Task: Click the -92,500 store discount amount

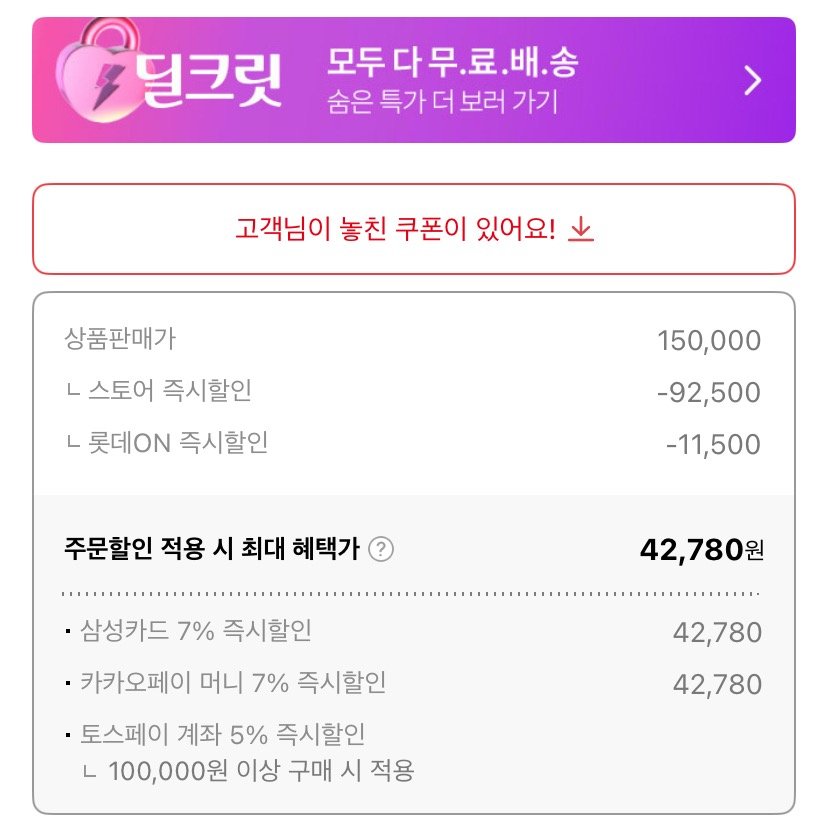Action: (x=709, y=392)
